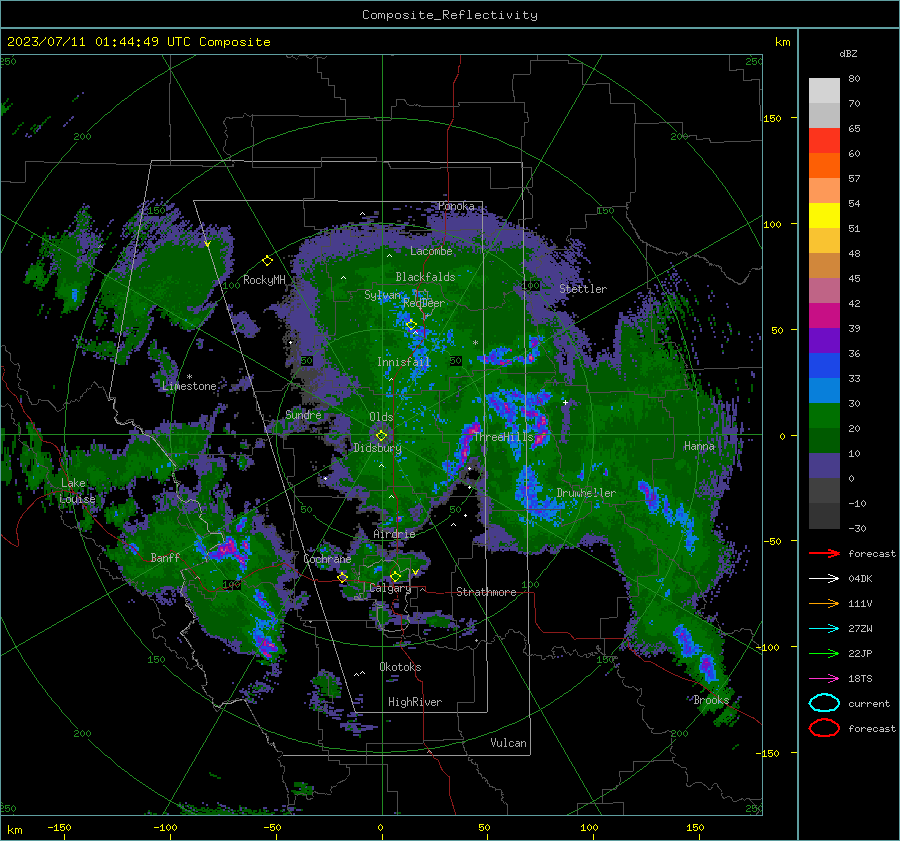Click the Calgary city label
900x841 pixels.
click(x=390, y=588)
